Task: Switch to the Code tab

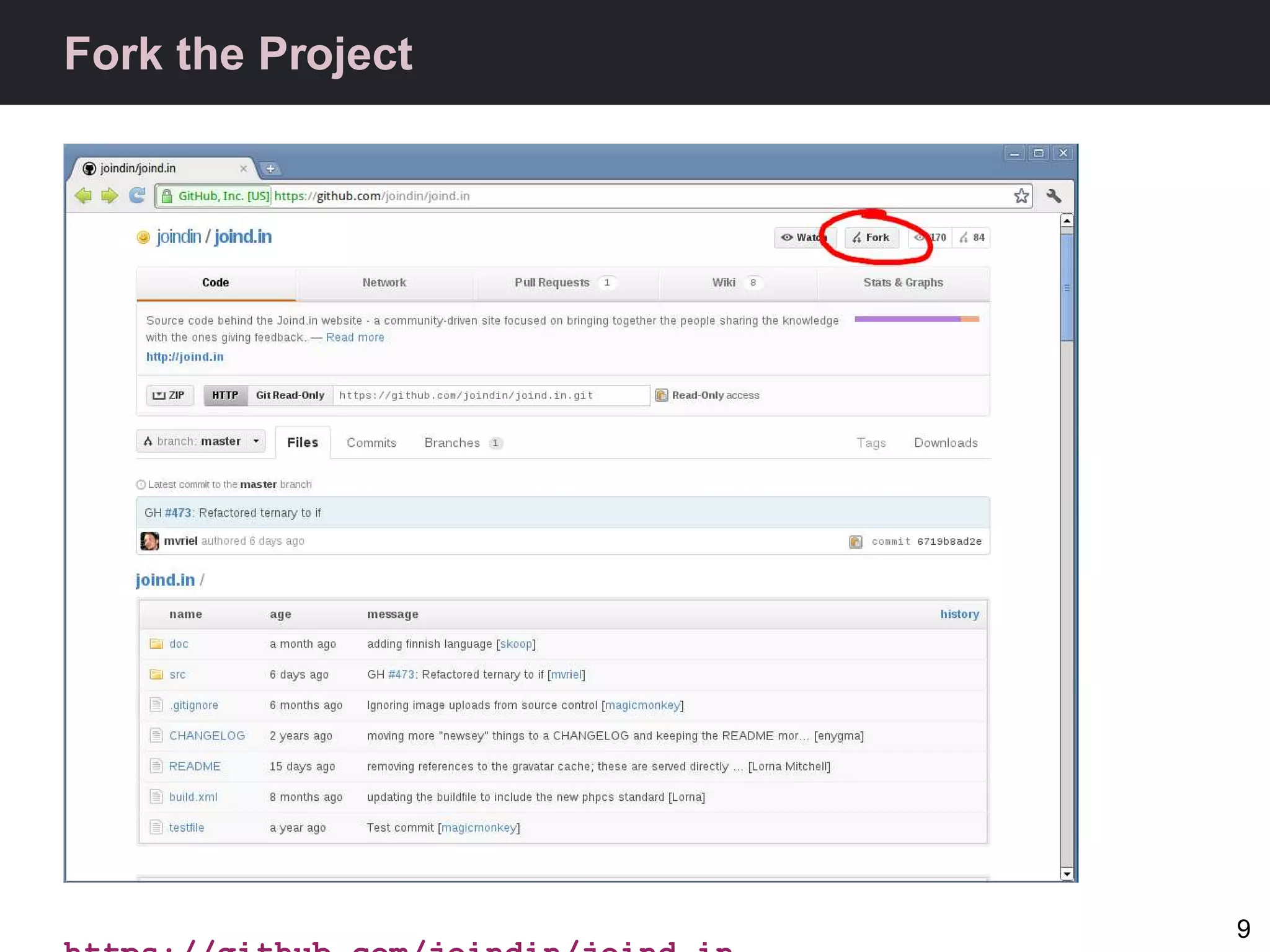Action: [216, 283]
